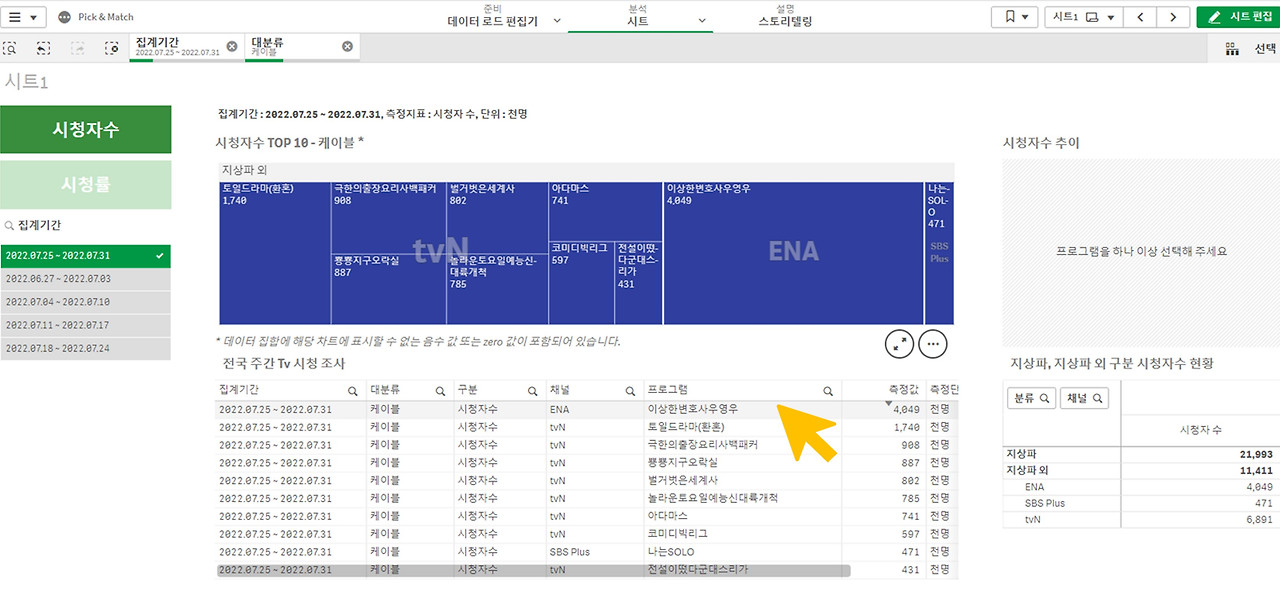The image size is (1280, 598).
Task: Select 코미디빅리그 treemap block
Action: 582,282
